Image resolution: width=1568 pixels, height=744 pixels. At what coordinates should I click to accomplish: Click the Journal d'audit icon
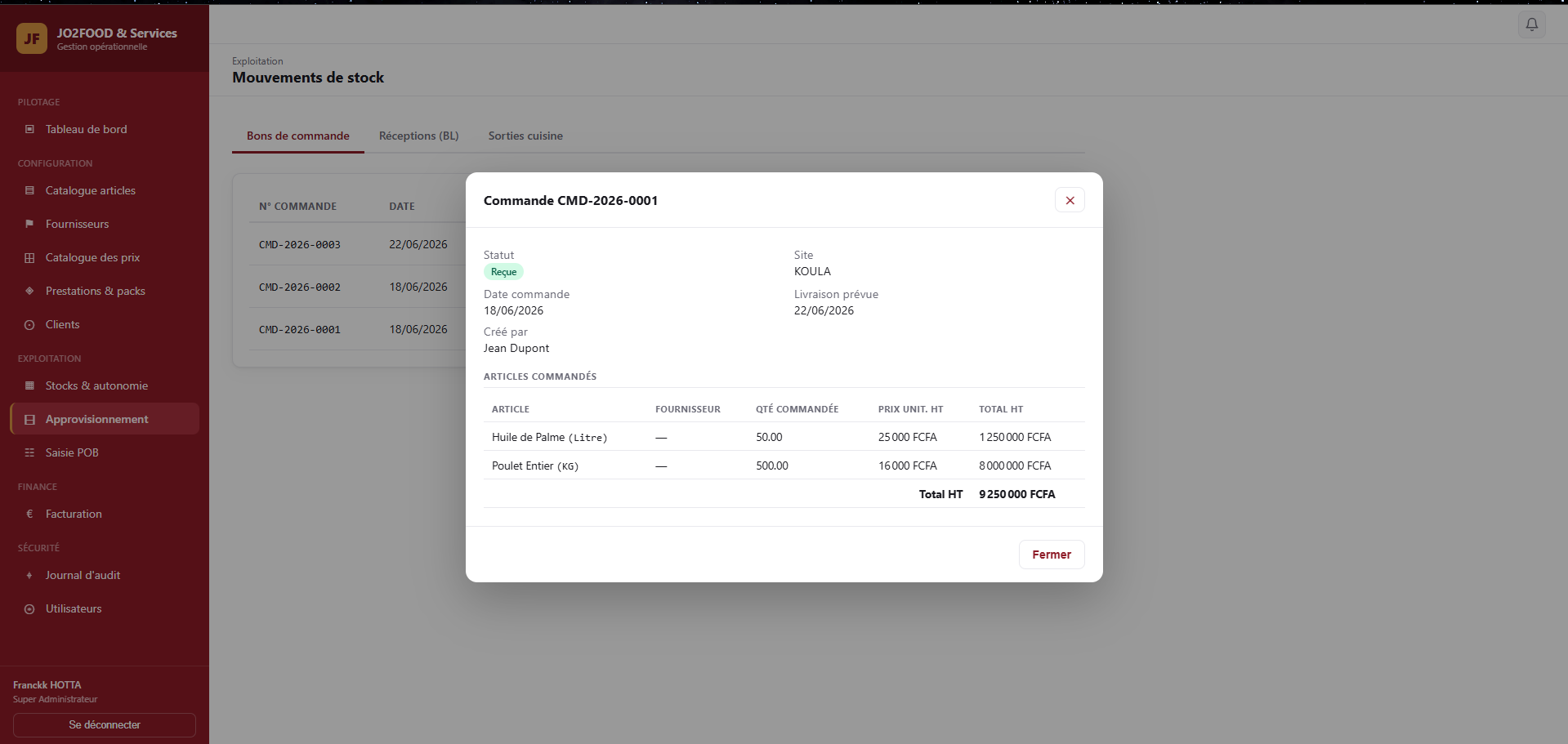coord(29,575)
